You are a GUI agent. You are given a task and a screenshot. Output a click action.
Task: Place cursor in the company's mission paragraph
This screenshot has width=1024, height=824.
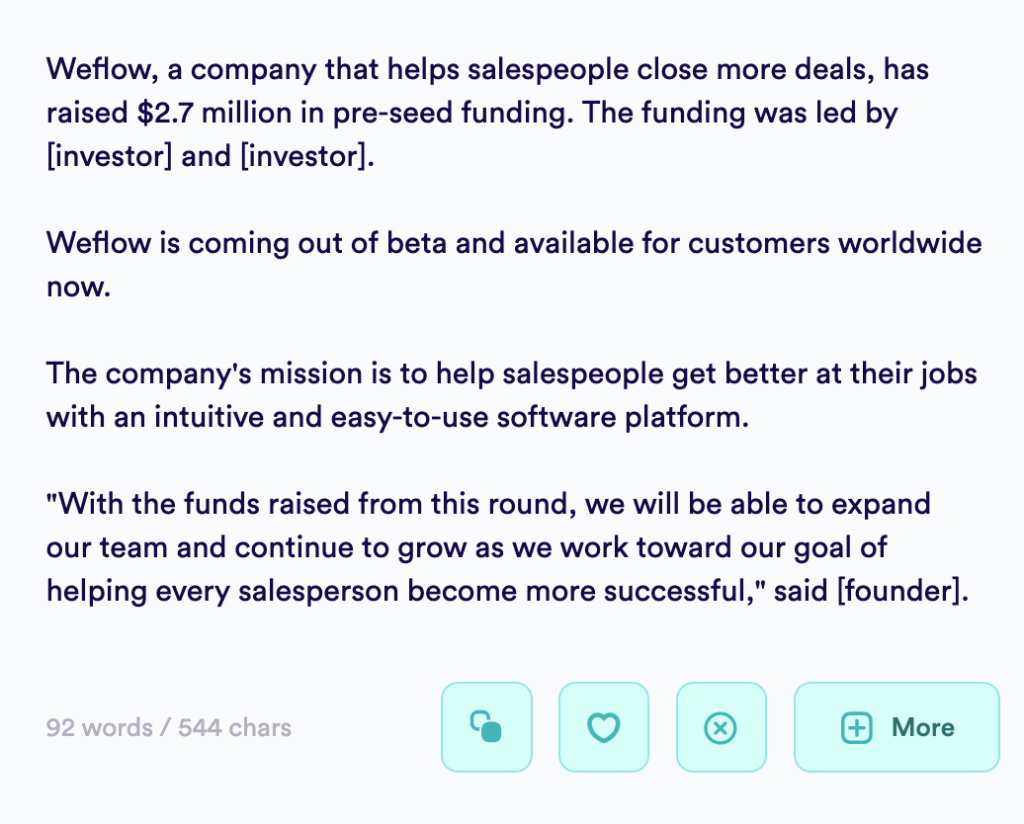click(x=511, y=395)
